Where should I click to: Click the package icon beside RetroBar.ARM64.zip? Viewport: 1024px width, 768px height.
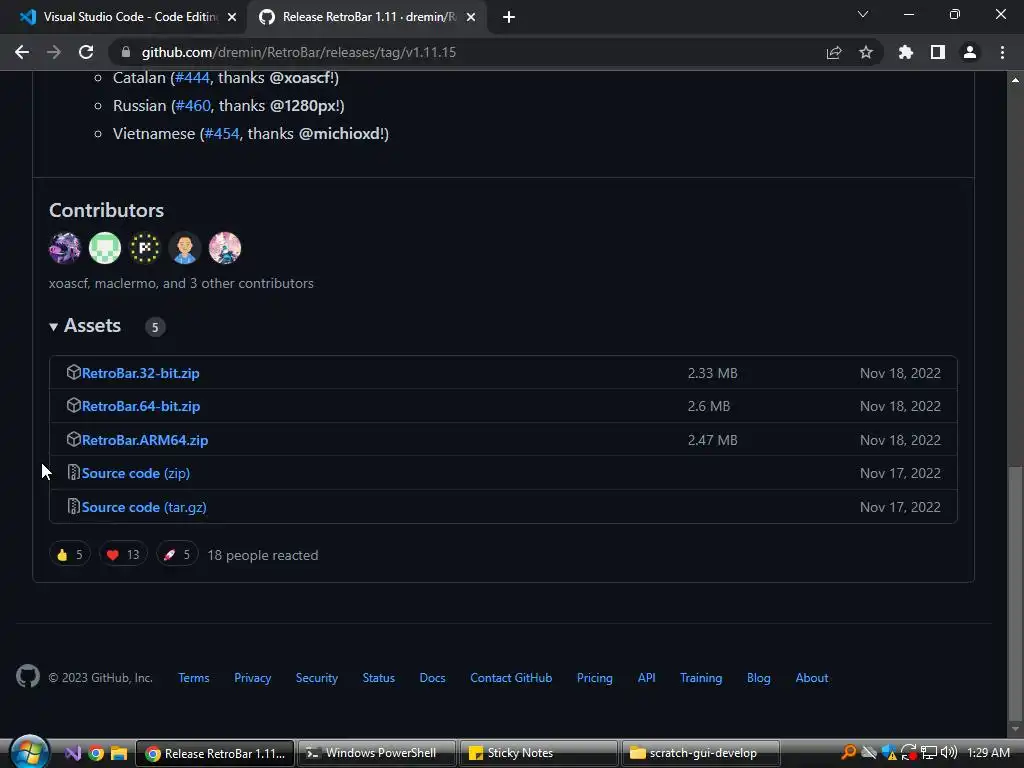[73, 439]
